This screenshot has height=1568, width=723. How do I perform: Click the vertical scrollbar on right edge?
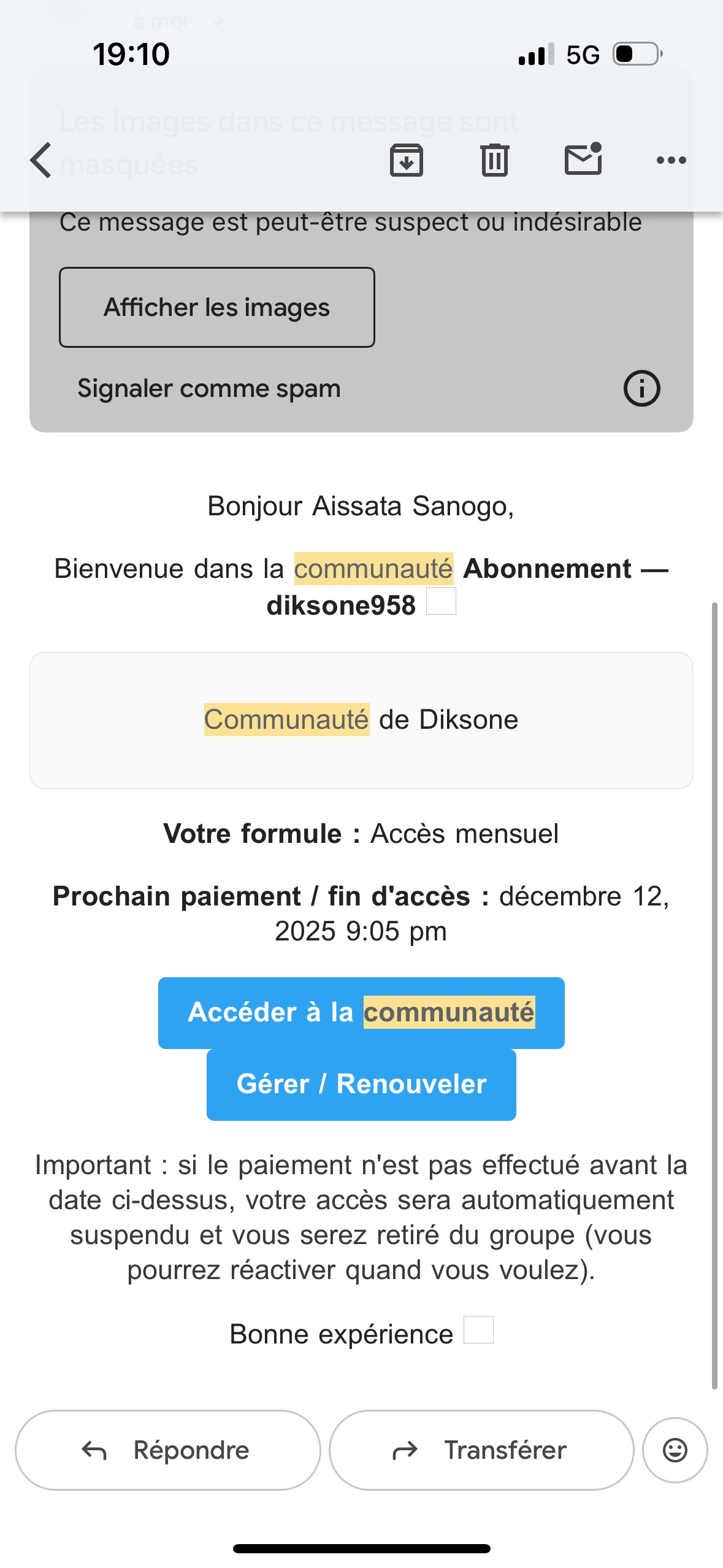(714, 994)
